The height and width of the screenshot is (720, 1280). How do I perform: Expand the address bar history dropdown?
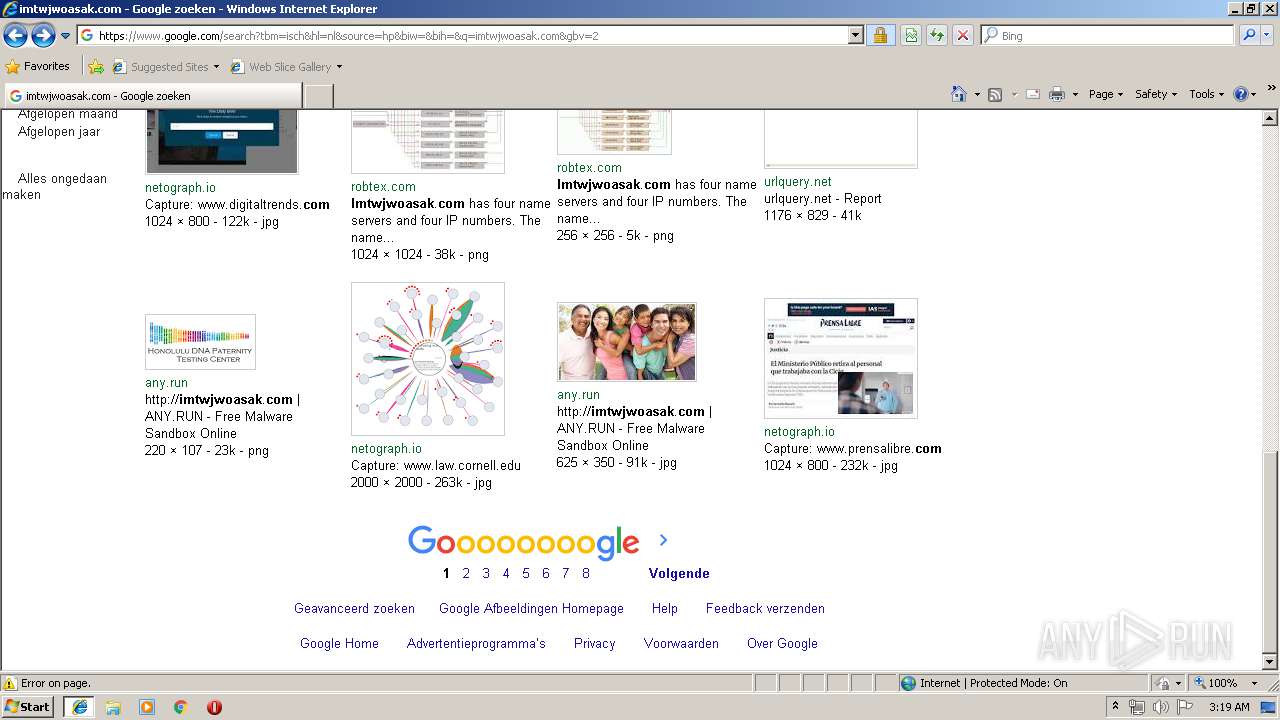tap(855, 36)
